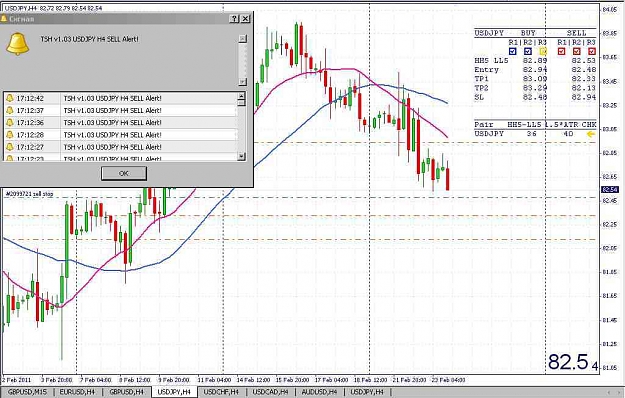625x398 pixels.
Task: Click the bell icon in the 17:12:28 row
Action: tap(10, 135)
